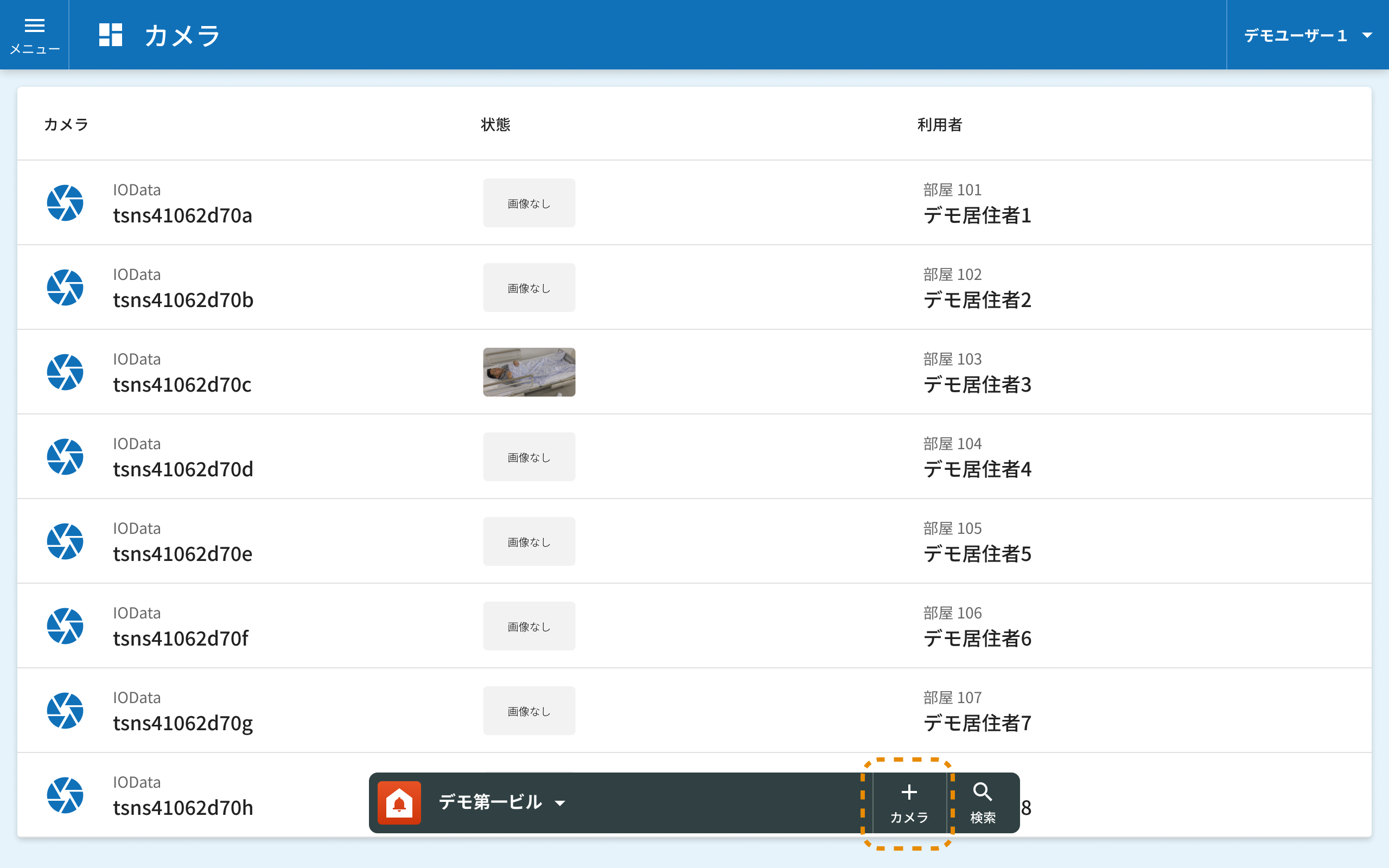Select resident デモ居住者2 in room 102
The width and height of the screenshot is (1389, 868).
tap(977, 299)
